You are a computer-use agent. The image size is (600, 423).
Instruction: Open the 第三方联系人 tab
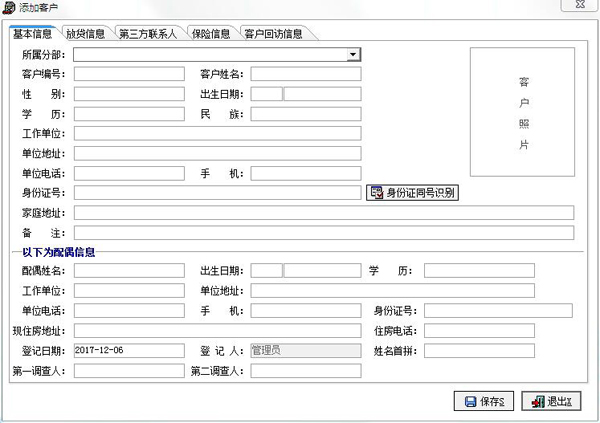pos(147,33)
